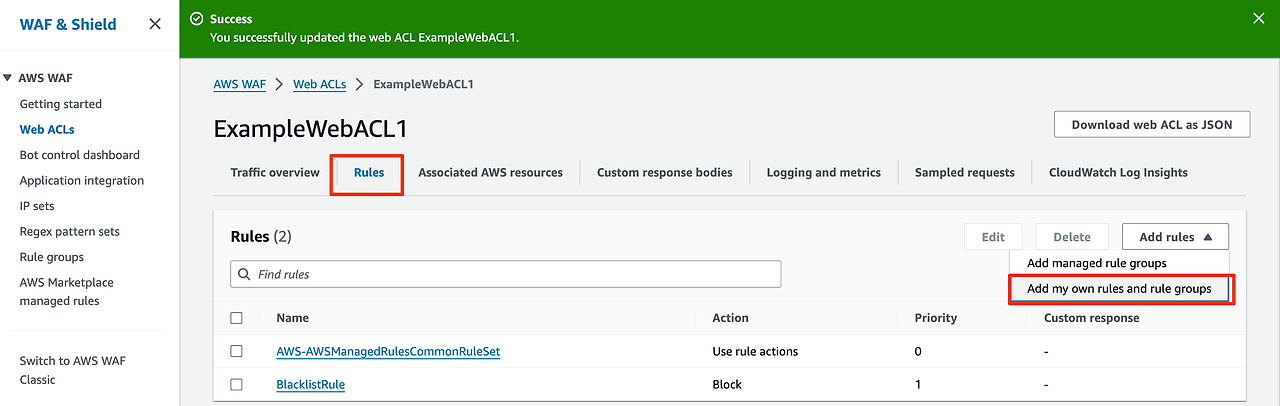Close the WAF & Shield sidebar
This screenshot has width=1280, height=406.
[155, 24]
